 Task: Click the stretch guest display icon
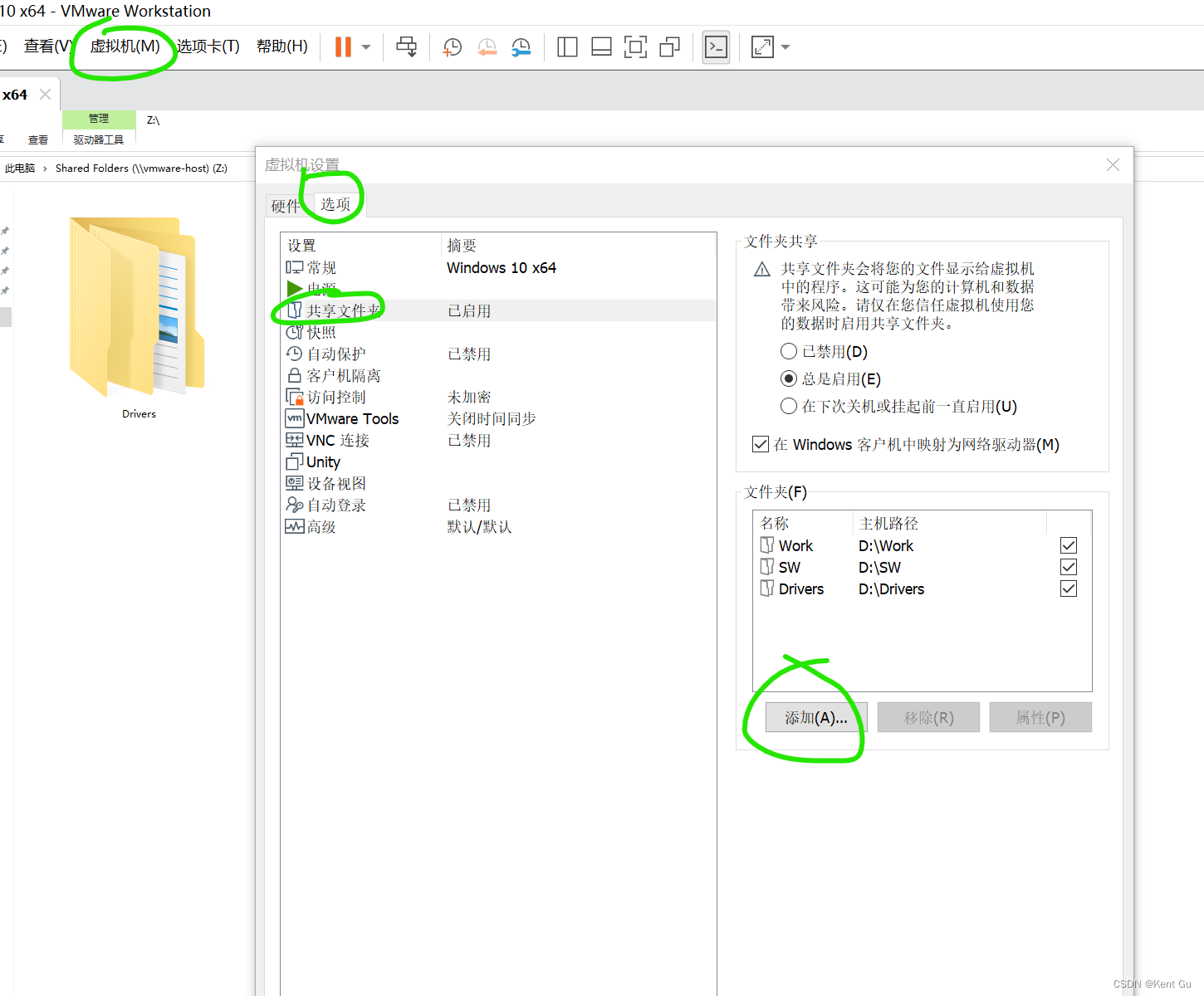tap(762, 46)
